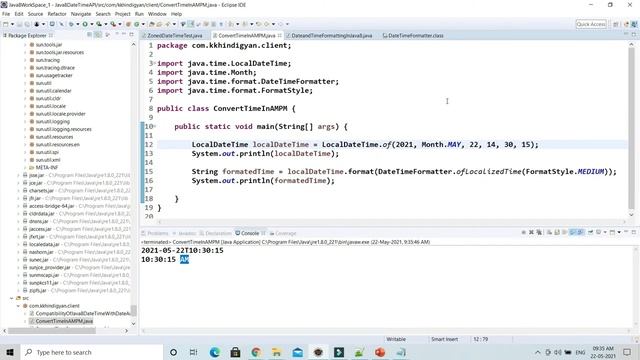Viewport: 640px width, 360px height.
Task: Click the Pin Console icon
Action: pyautogui.click(x=590, y=232)
